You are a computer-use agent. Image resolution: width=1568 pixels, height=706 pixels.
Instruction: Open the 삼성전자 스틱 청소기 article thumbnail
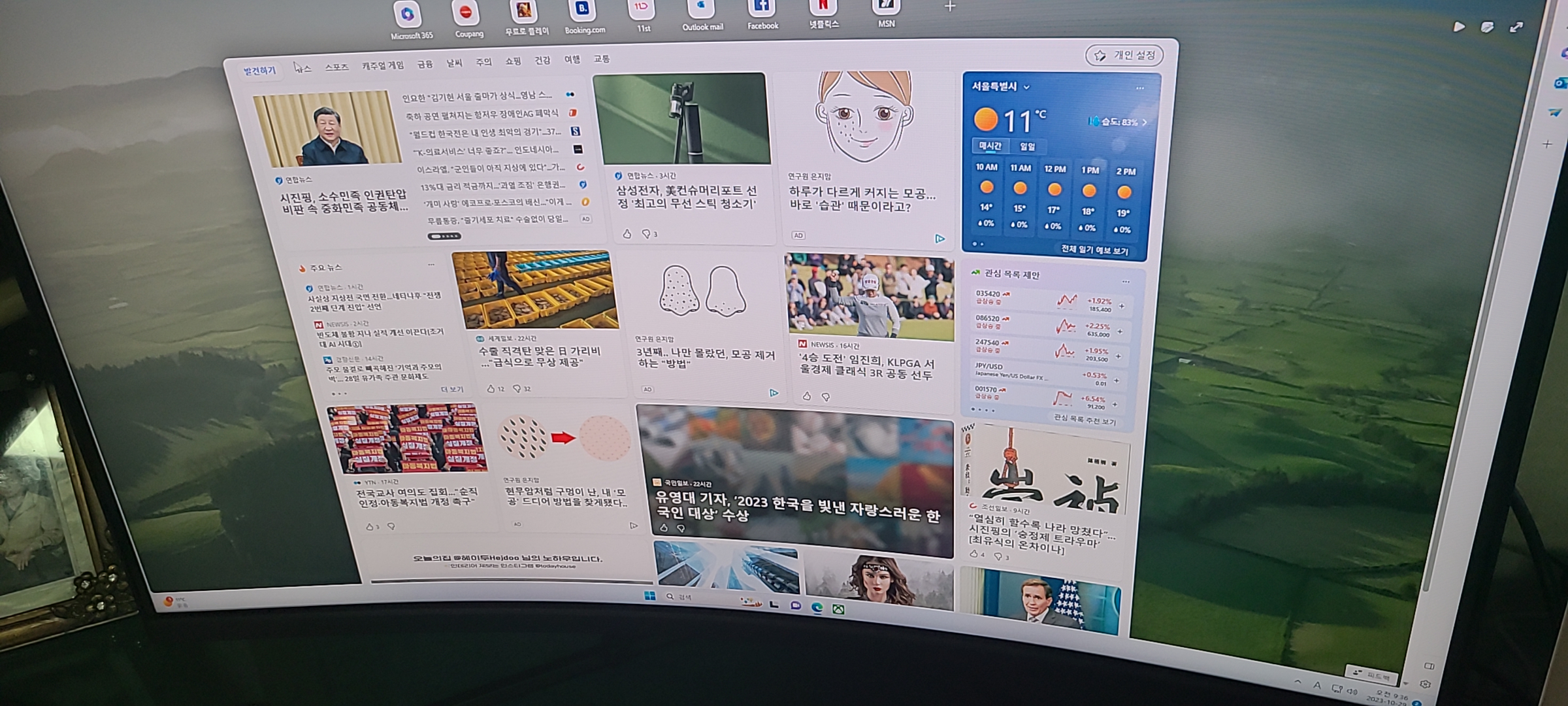click(683, 118)
